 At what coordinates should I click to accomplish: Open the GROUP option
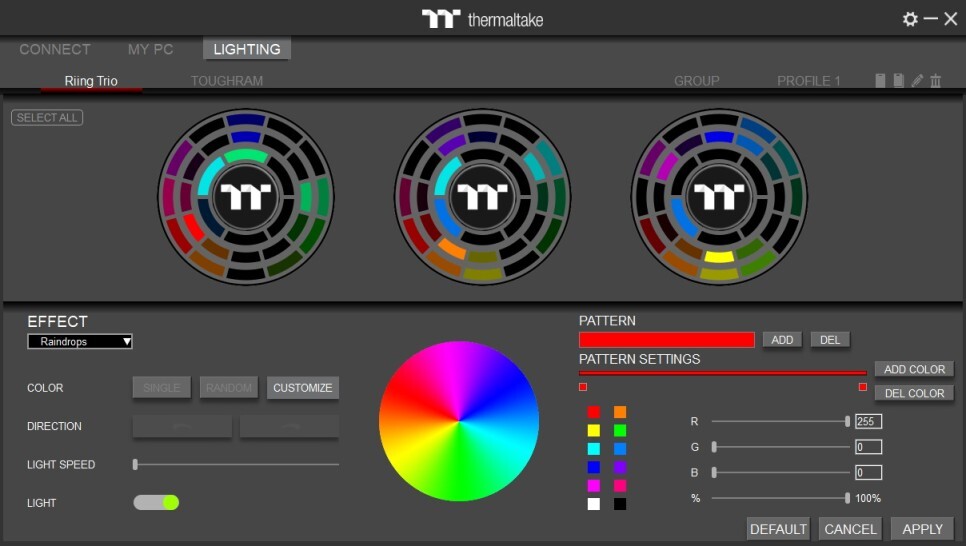pos(697,81)
